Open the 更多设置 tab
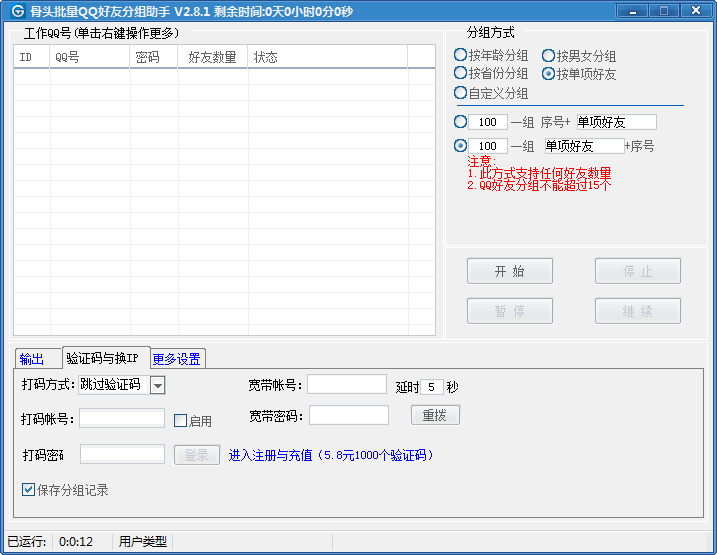Image resolution: width=717 pixels, height=555 pixels. tap(177, 359)
